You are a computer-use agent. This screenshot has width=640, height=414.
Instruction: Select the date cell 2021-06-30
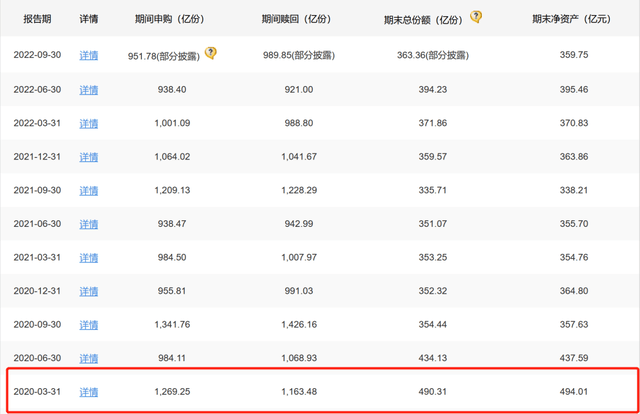[x=37, y=224]
